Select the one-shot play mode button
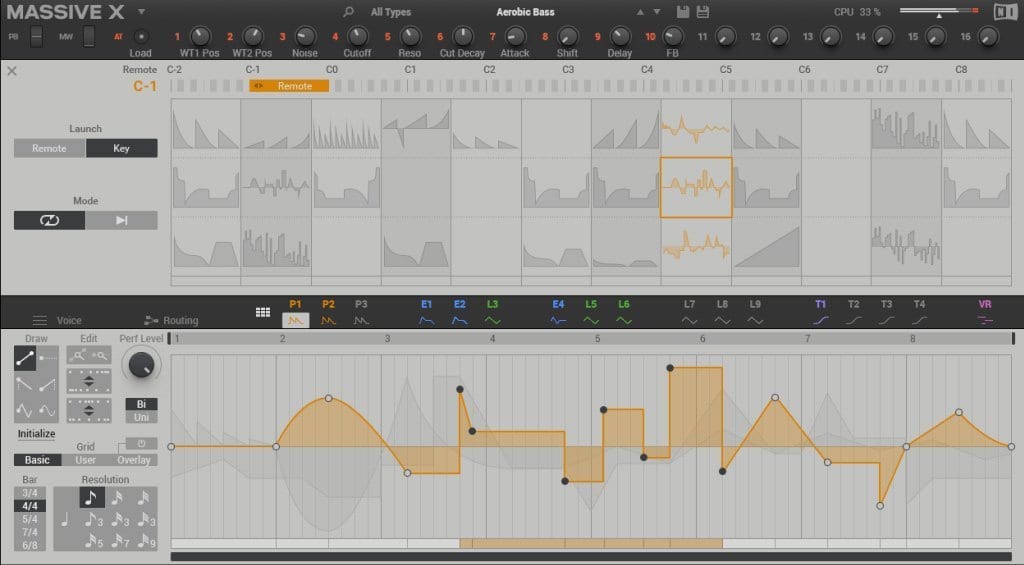This screenshot has width=1024, height=565. click(121, 220)
